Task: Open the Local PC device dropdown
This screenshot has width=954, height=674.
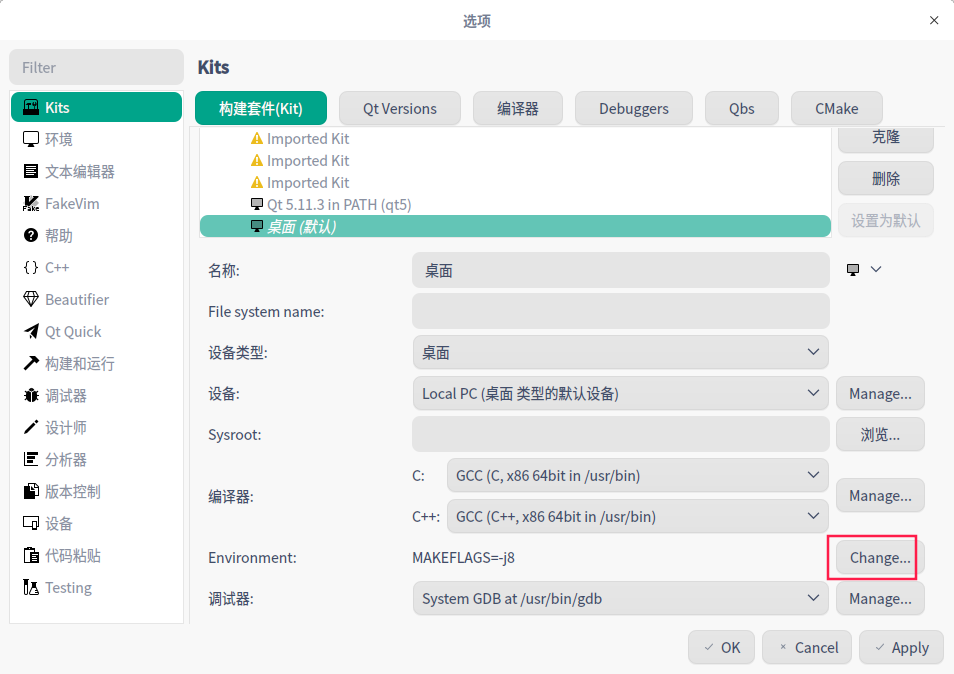Action: [x=620, y=394]
